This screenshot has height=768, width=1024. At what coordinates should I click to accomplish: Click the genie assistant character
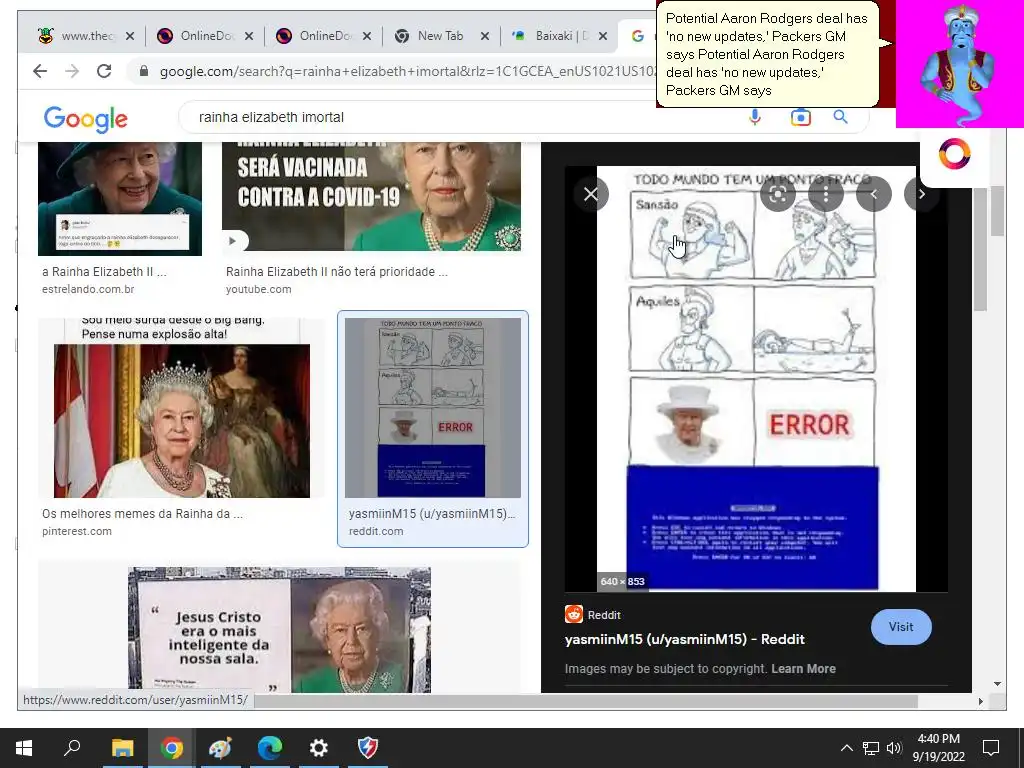click(959, 63)
